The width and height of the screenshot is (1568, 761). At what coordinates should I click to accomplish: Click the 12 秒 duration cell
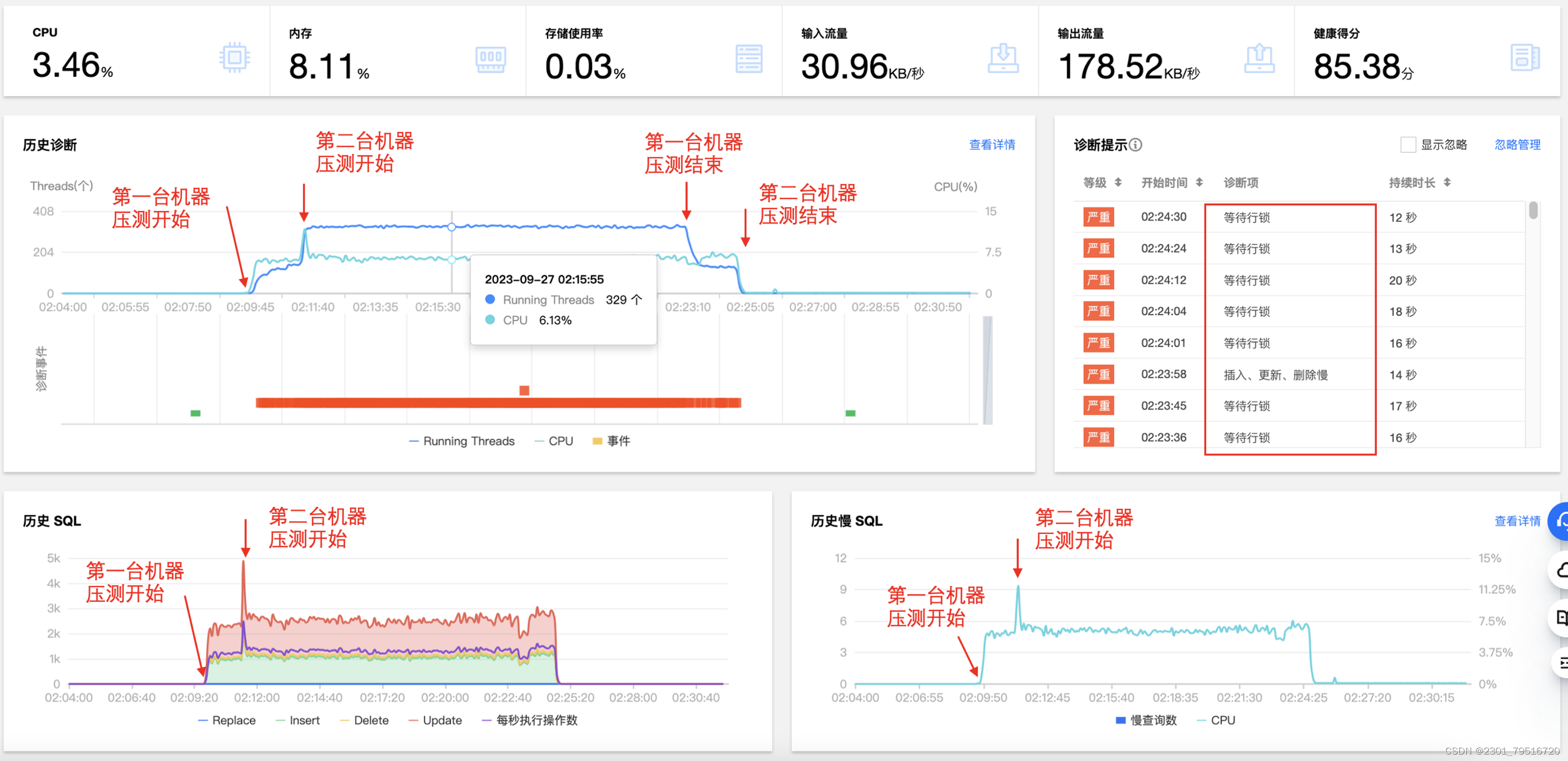(x=1403, y=218)
